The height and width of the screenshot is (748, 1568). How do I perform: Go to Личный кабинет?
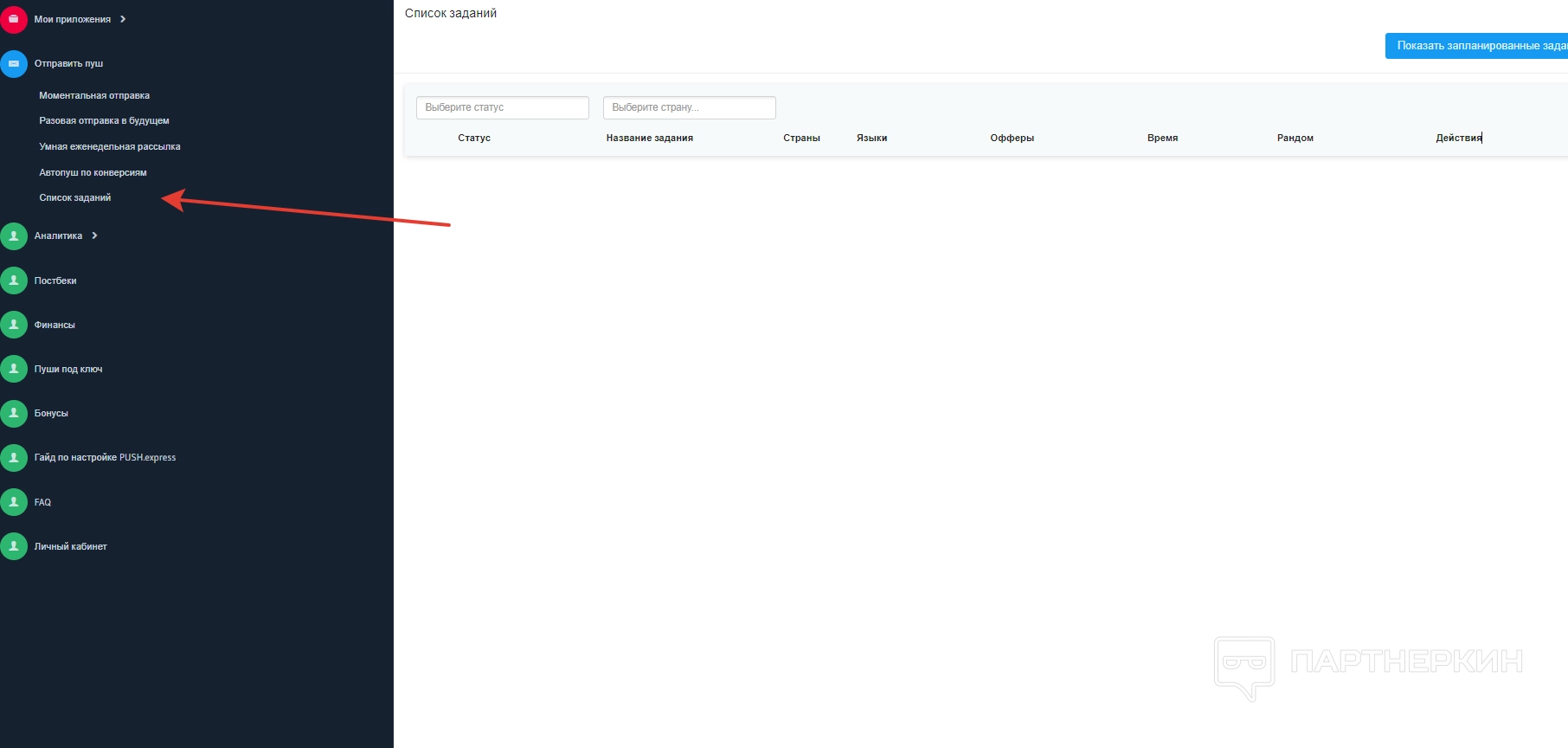click(71, 546)
